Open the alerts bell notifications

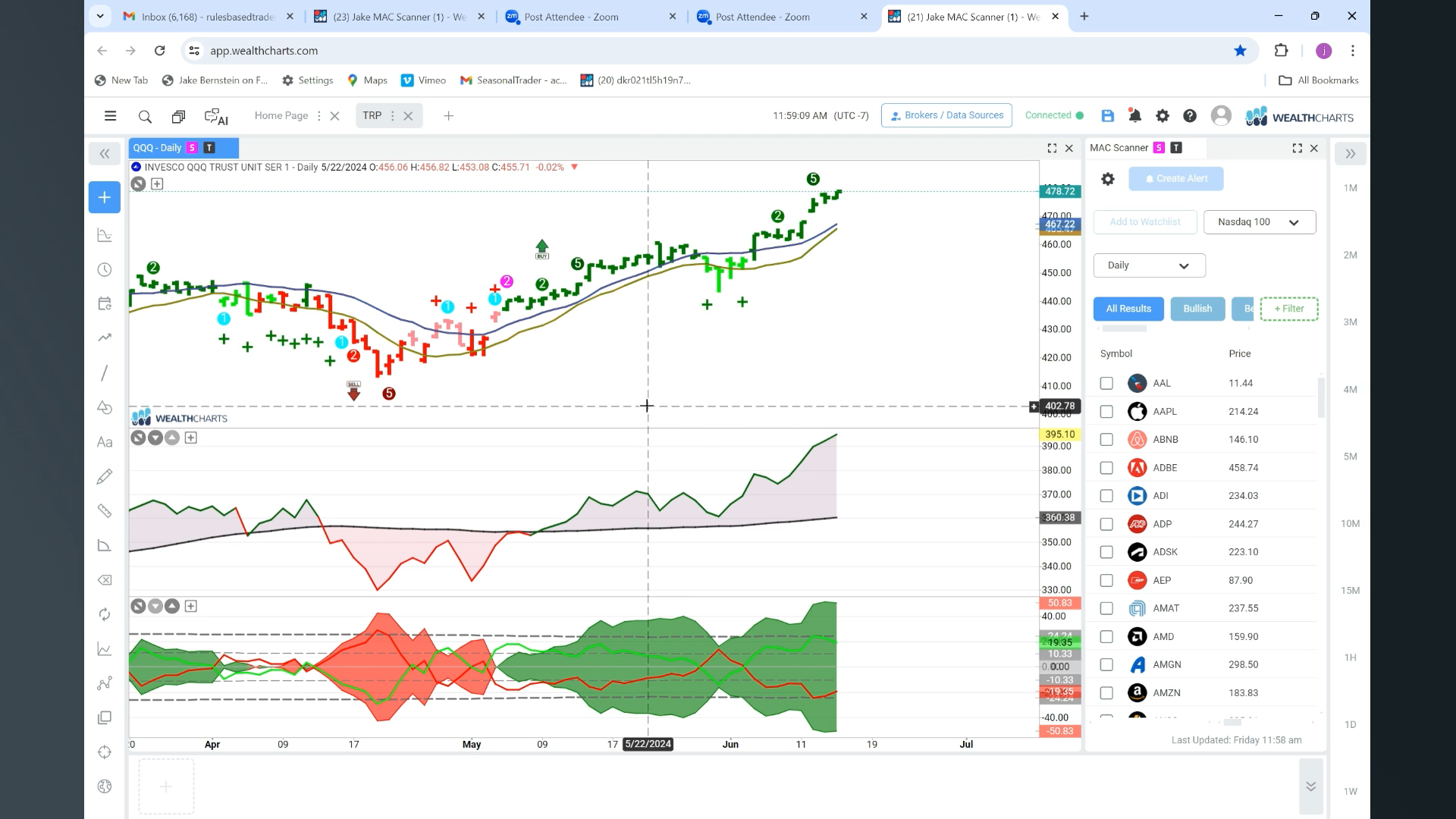point(1134,116)
